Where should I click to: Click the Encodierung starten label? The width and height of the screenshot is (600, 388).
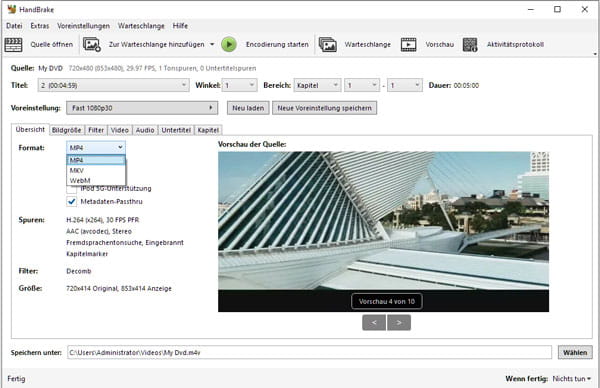click(277, 44)
